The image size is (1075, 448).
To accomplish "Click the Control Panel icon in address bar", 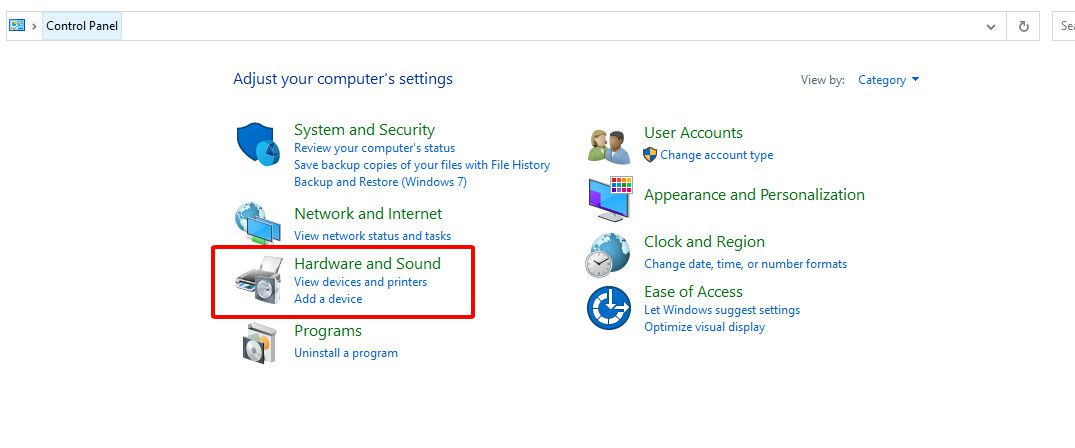I will [17, 26].
